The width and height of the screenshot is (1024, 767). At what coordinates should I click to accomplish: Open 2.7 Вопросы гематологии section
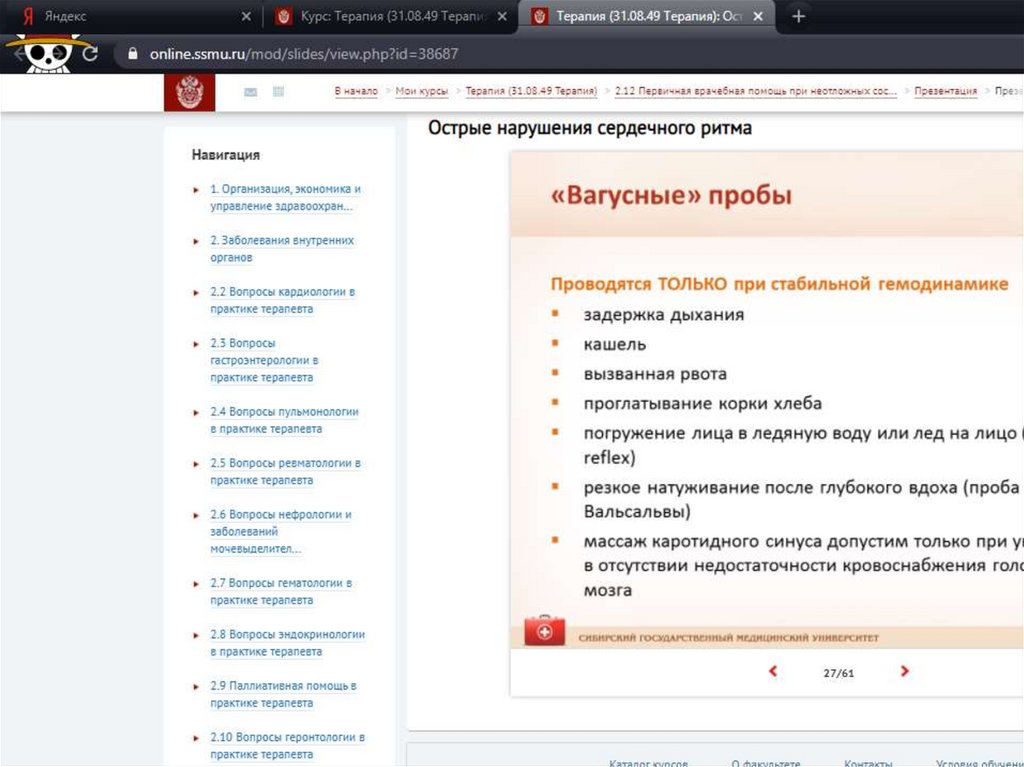pos(281,591)
